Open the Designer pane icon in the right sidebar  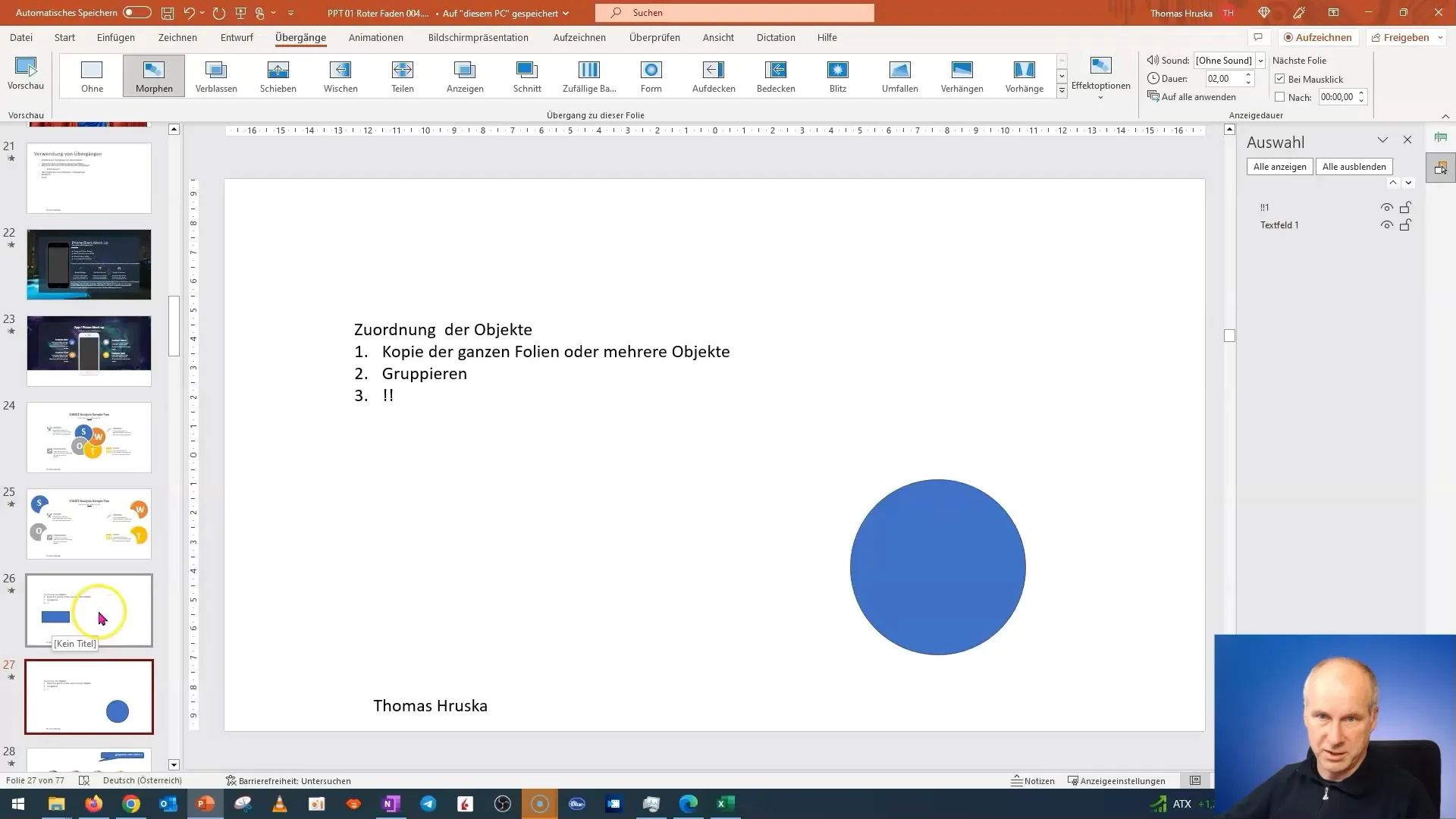coord(1441,137)
